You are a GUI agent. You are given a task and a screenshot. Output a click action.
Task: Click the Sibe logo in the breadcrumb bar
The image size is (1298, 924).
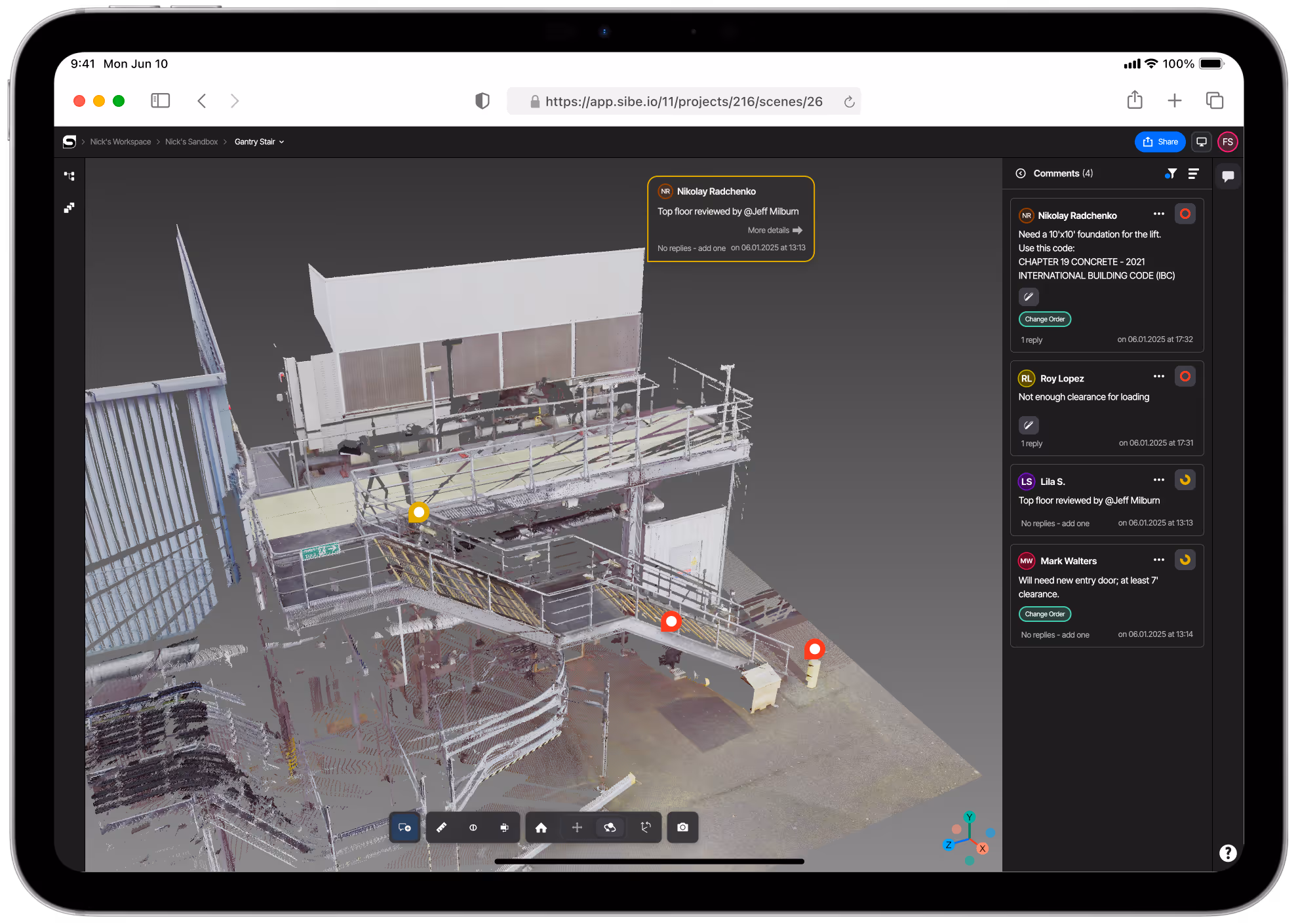click(x=69, y=142)
